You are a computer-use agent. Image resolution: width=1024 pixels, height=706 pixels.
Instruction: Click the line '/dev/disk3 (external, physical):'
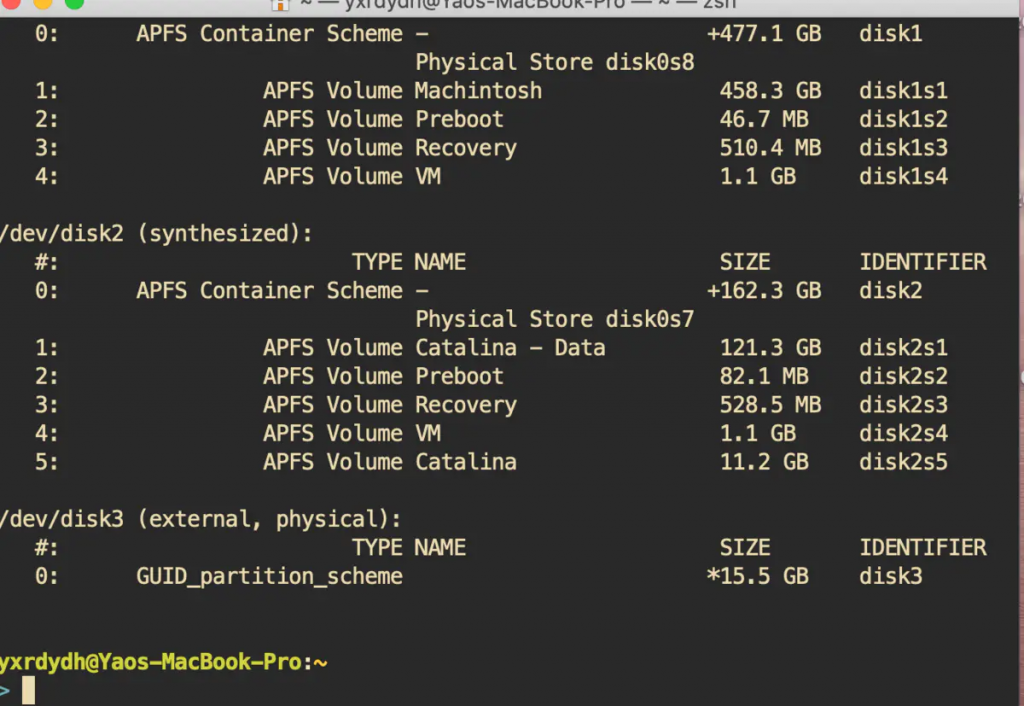(x=200, y=519)
